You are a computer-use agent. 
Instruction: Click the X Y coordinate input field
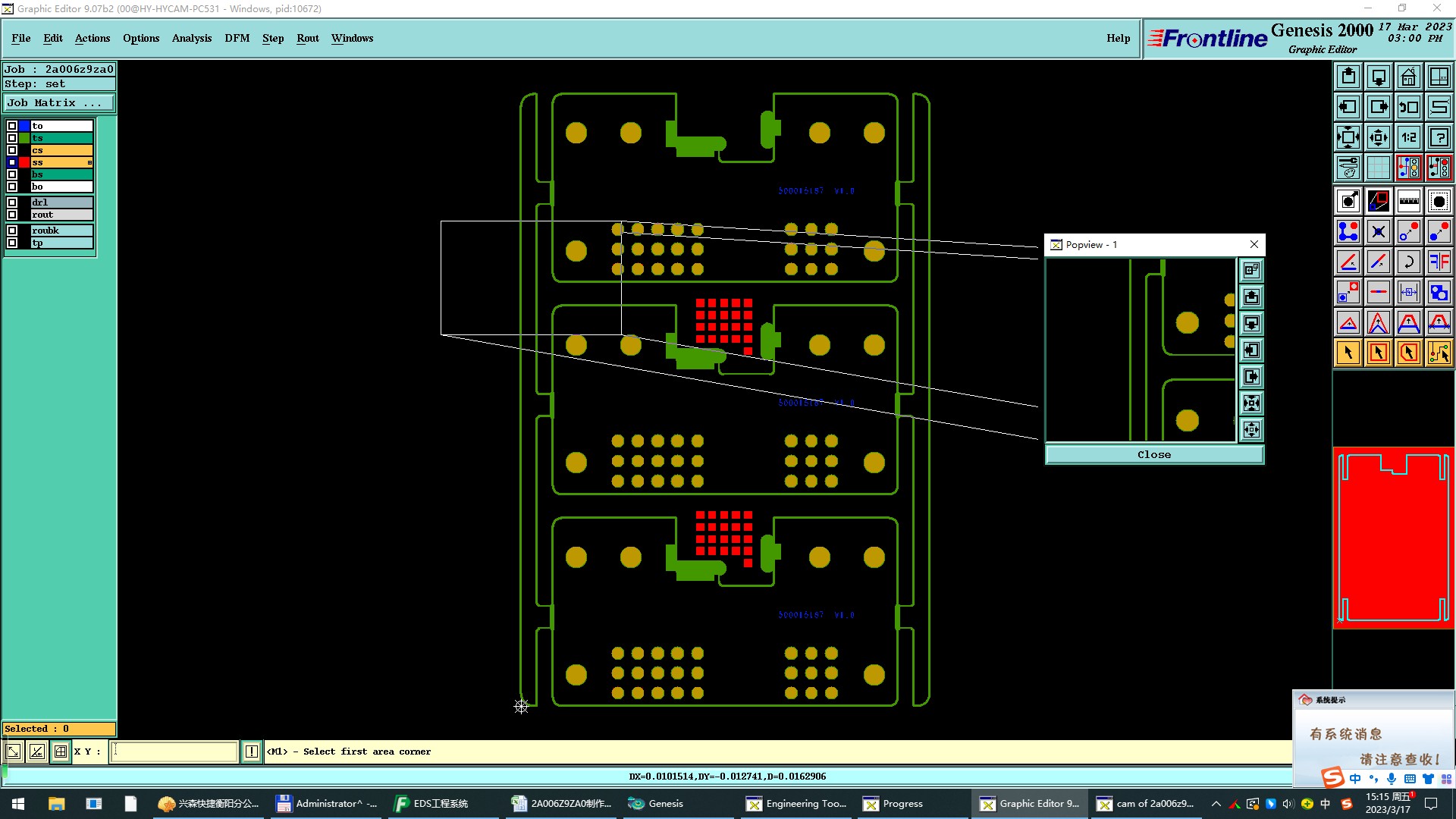coord(174,752)
